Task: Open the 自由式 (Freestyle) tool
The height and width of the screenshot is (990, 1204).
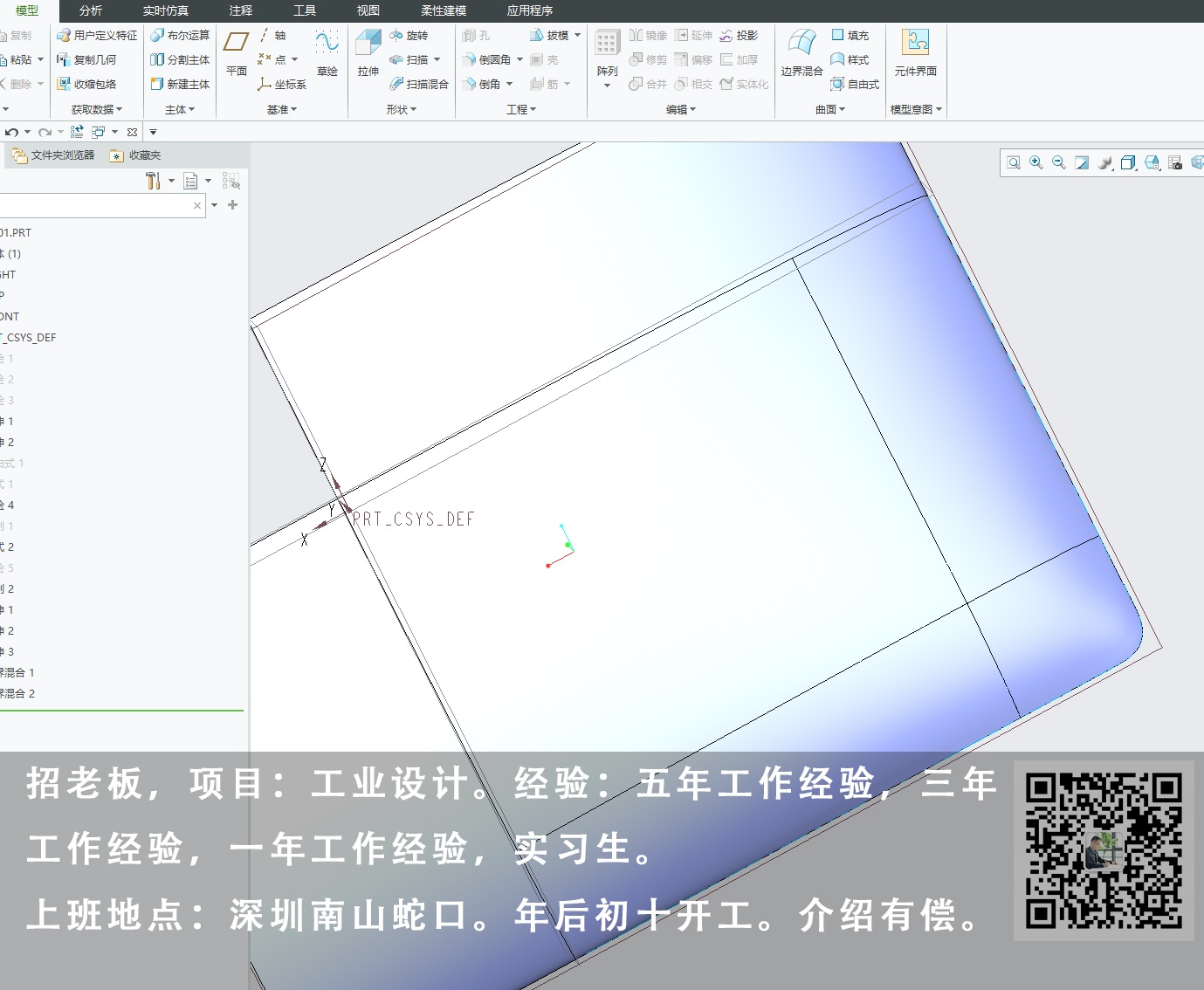Action: tap(856, 85)
